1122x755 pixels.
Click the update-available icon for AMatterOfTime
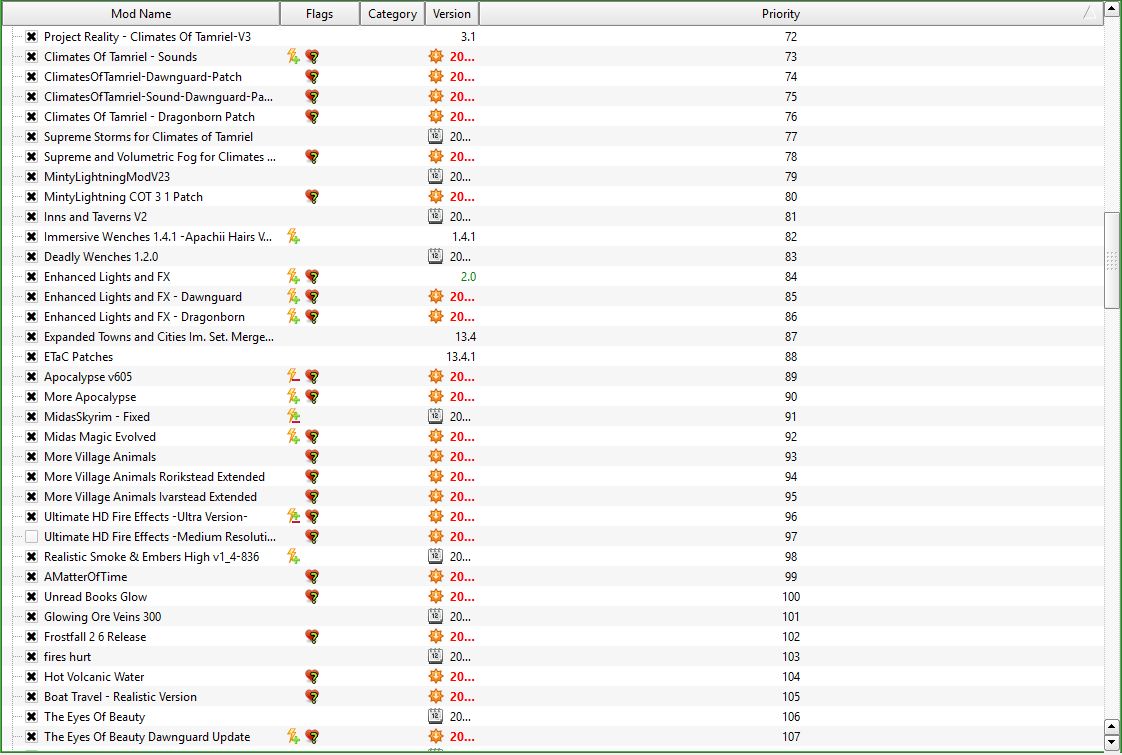point(435,577)
